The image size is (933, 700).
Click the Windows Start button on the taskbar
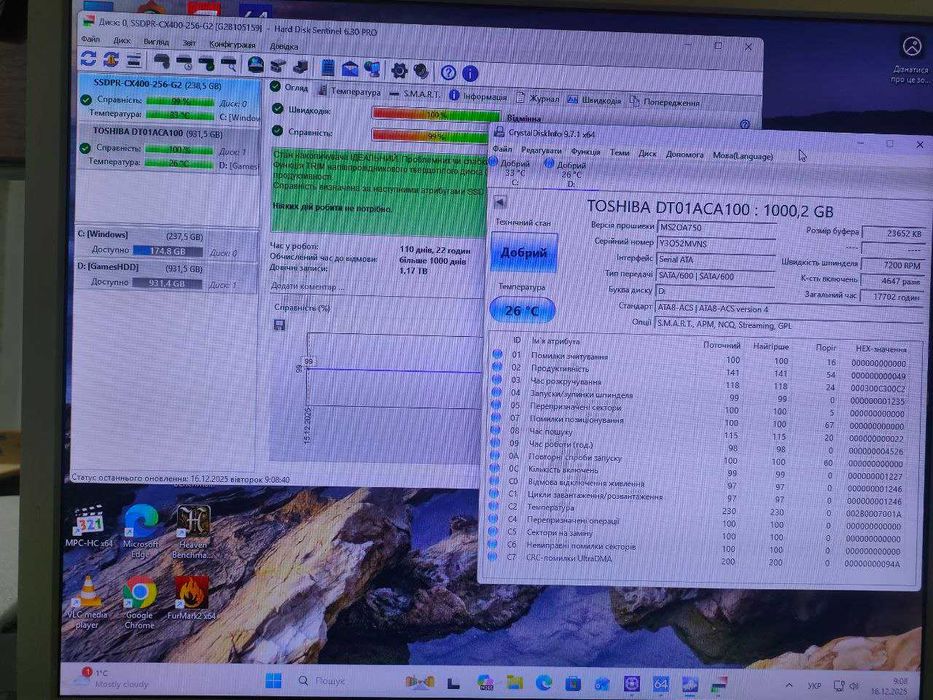[x=274, y=680]
